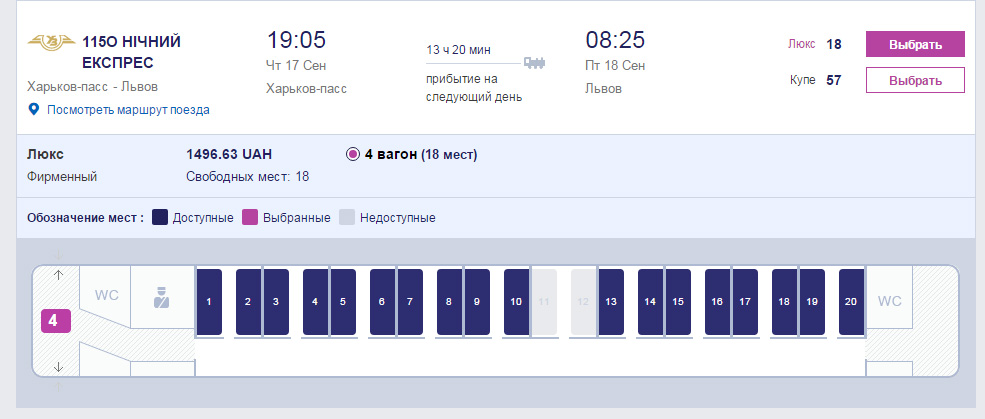Screen dimensions: 985x419
Task: Click the departure time 19:05
Action: tap(297, 40)
